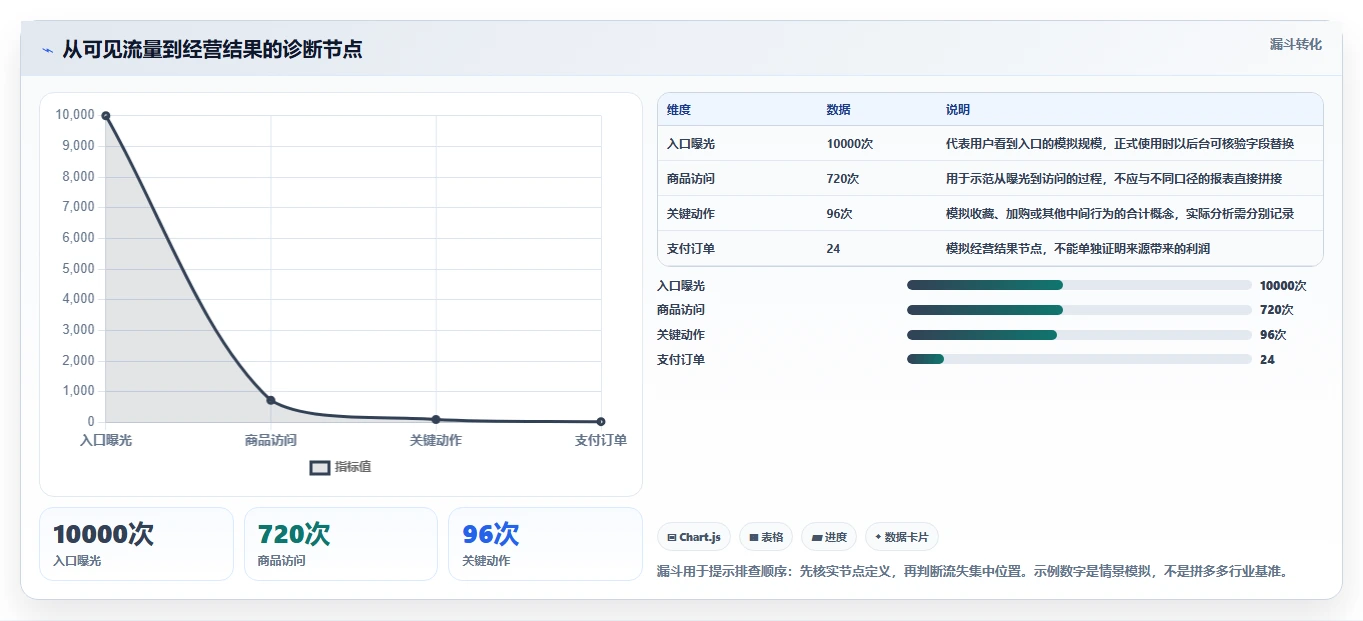Select the 支付订单 table row cell
The width and height of the screenshot is (1363, 621).
tap(691, 248)
